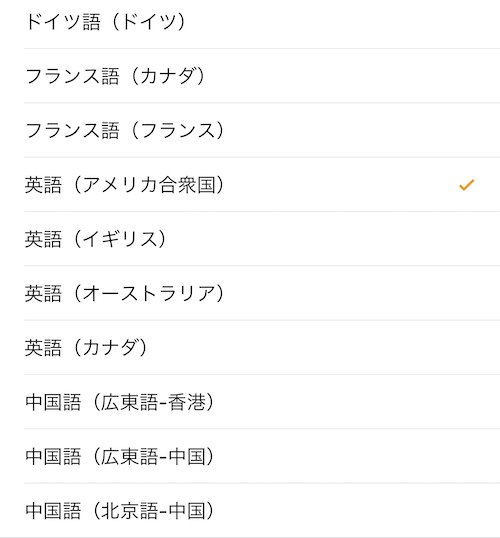Choose 英語（アメリカ合衆国） option
The height and width of the screenshot is (538, 500).
pos(262,185)
